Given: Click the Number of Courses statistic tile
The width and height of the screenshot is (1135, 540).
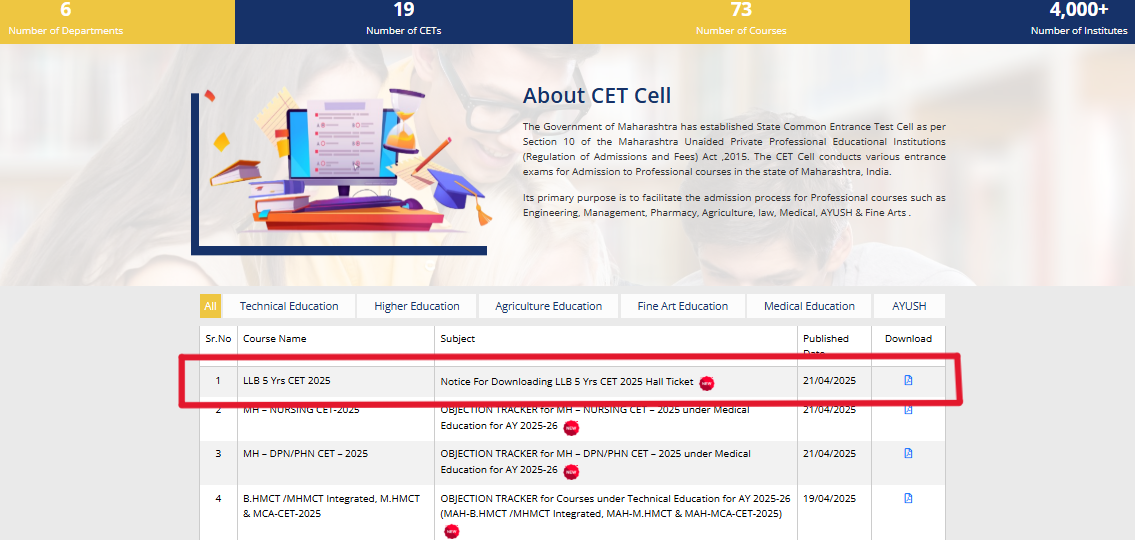Looking at the screenshot, I should click(x=741, y=21).
